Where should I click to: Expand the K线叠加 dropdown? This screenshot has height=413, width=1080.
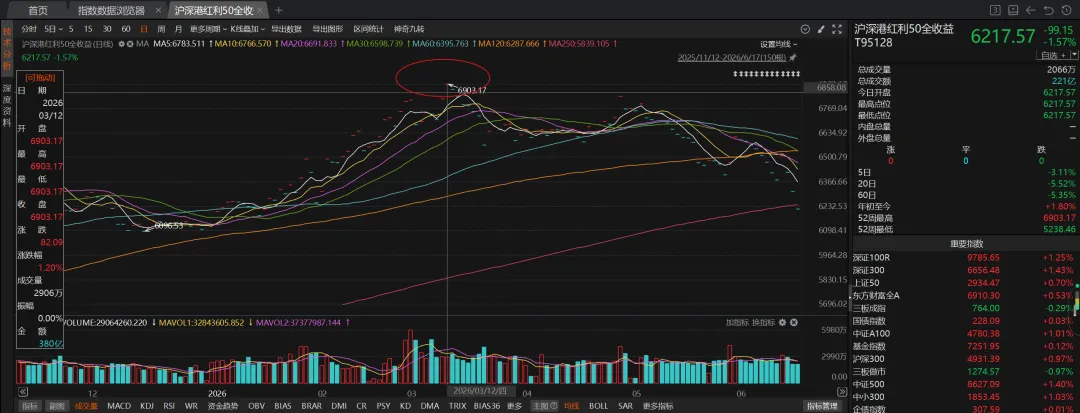coord(247,30)
